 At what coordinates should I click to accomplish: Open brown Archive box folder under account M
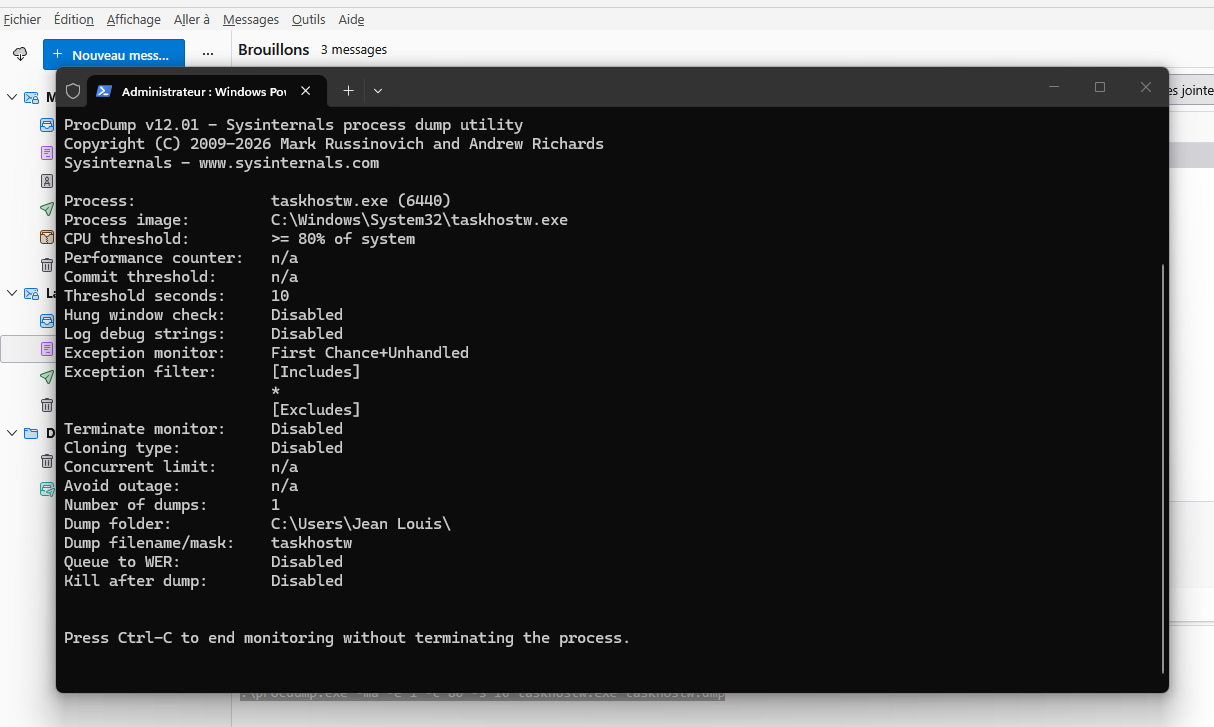(x=47, y=237)
